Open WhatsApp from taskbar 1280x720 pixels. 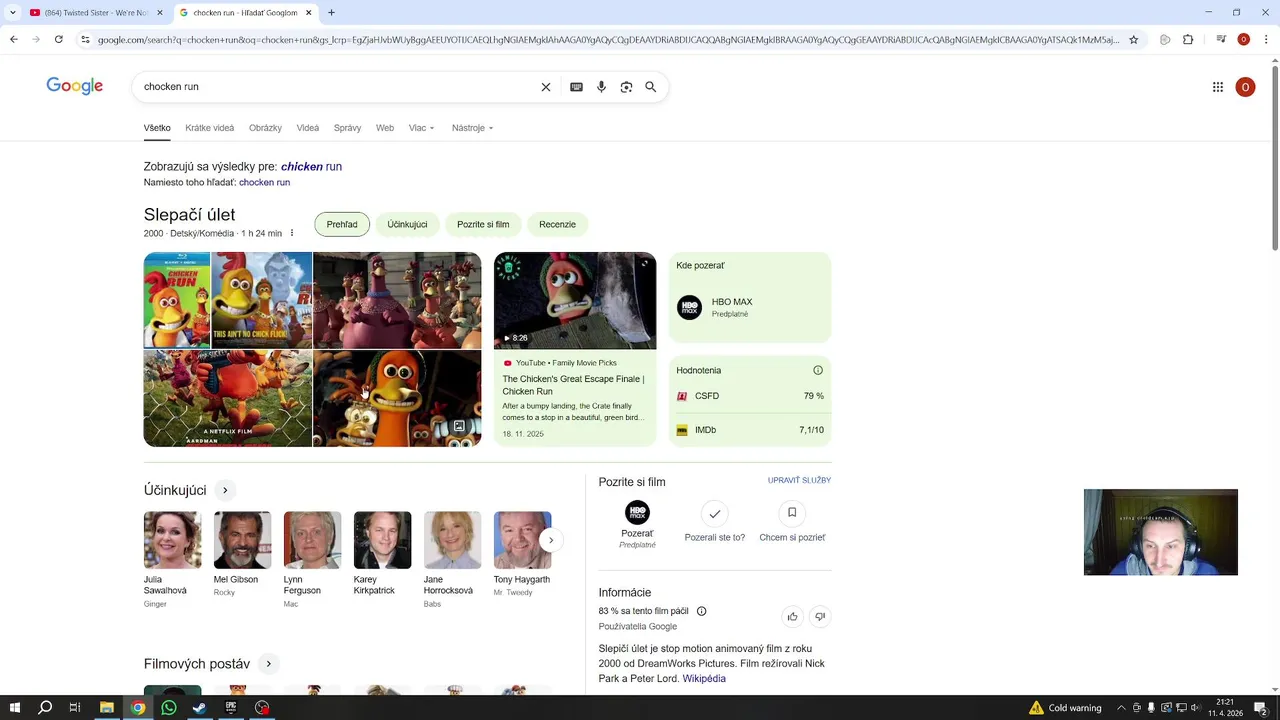(x=168, y=708)
